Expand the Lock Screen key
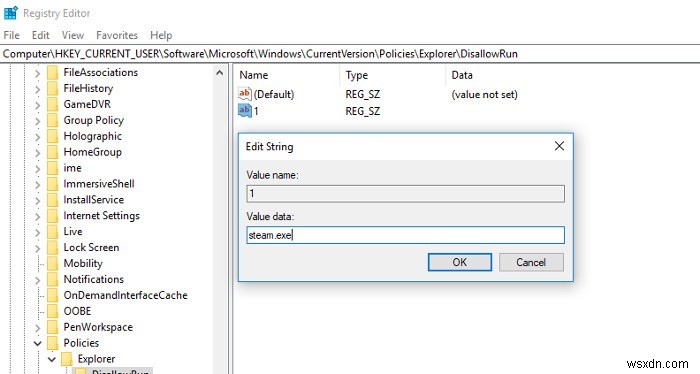Image resolution: width=700 pixels, height=374 pixels. point(38,248)
